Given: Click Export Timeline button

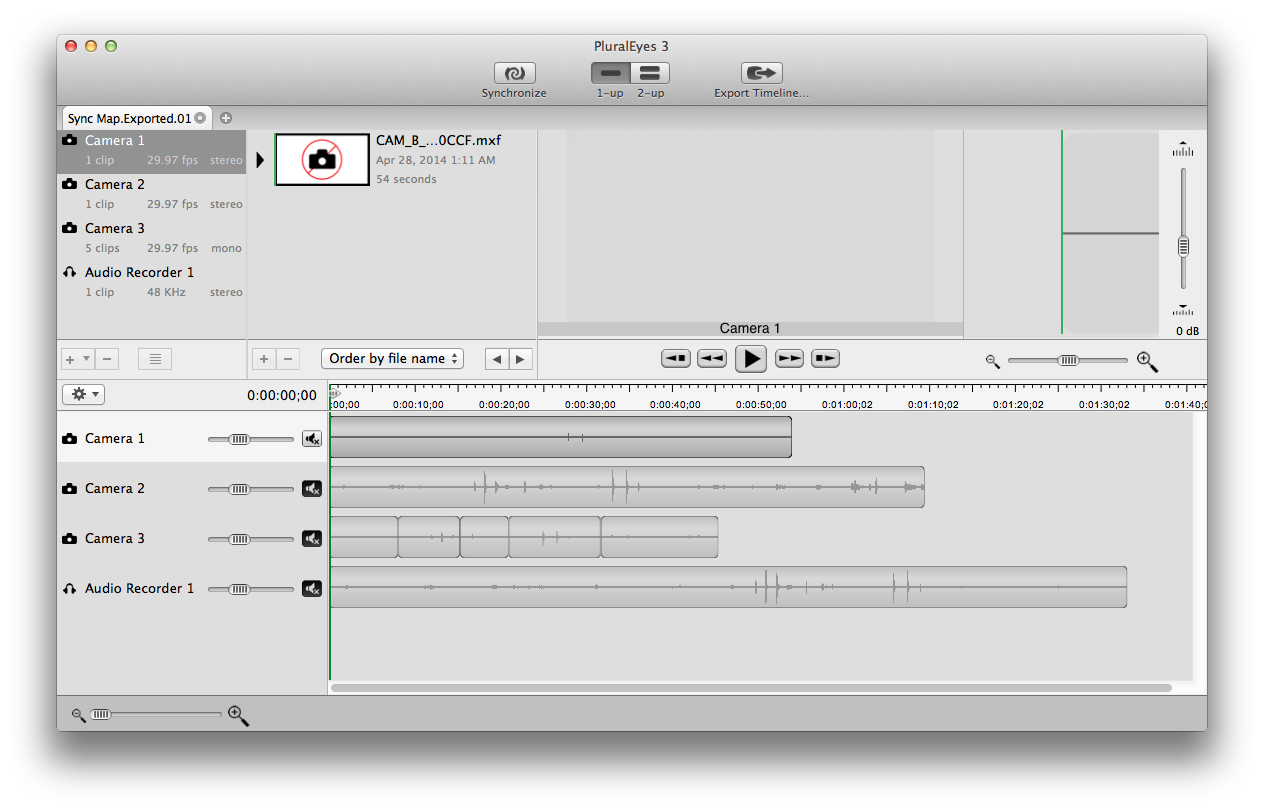Looking at the screenshot, I should coord(762,73).
